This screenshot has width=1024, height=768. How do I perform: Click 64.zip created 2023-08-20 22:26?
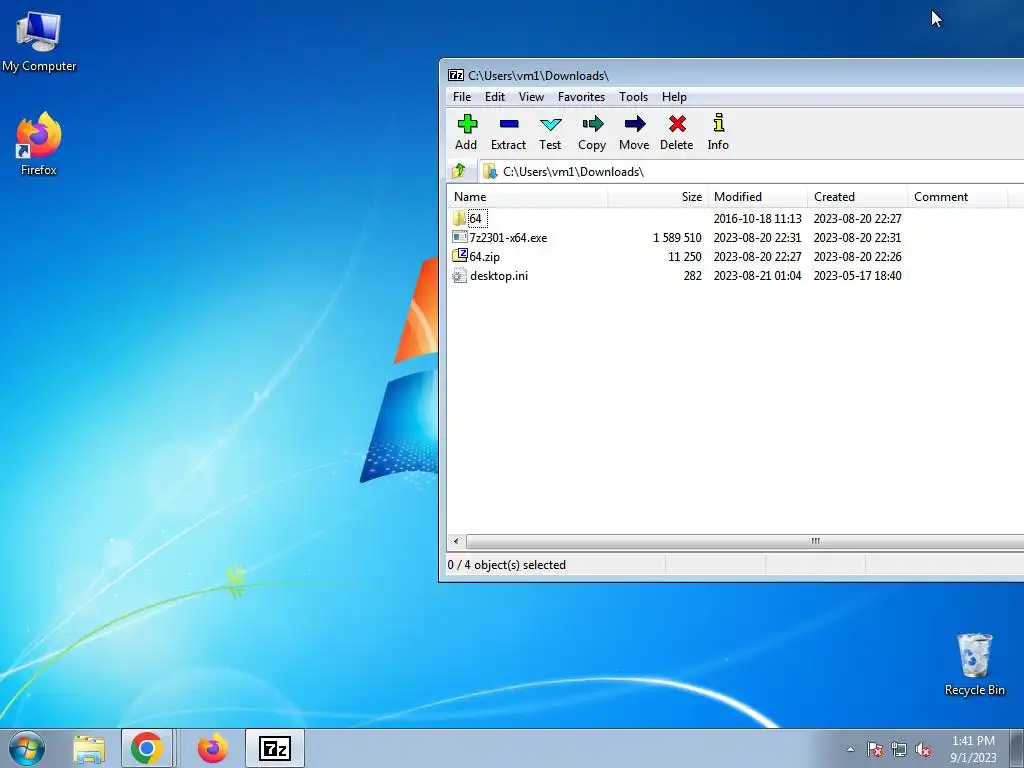click(x=857, y=257)
